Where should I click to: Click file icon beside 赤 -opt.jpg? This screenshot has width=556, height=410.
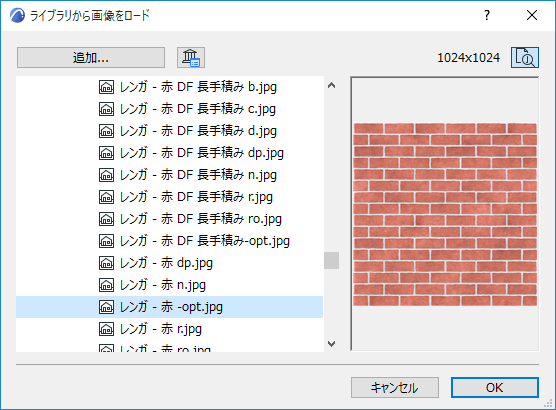click(106, 307)
